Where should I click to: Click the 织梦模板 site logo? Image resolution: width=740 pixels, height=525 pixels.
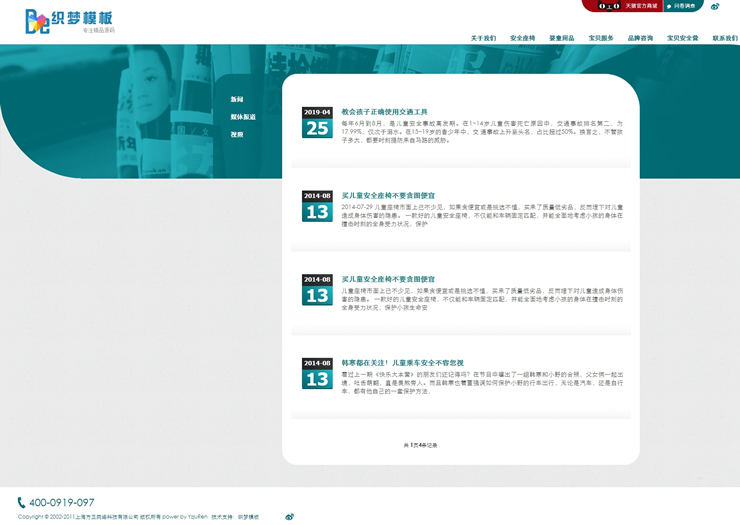(x=68, y=21)
